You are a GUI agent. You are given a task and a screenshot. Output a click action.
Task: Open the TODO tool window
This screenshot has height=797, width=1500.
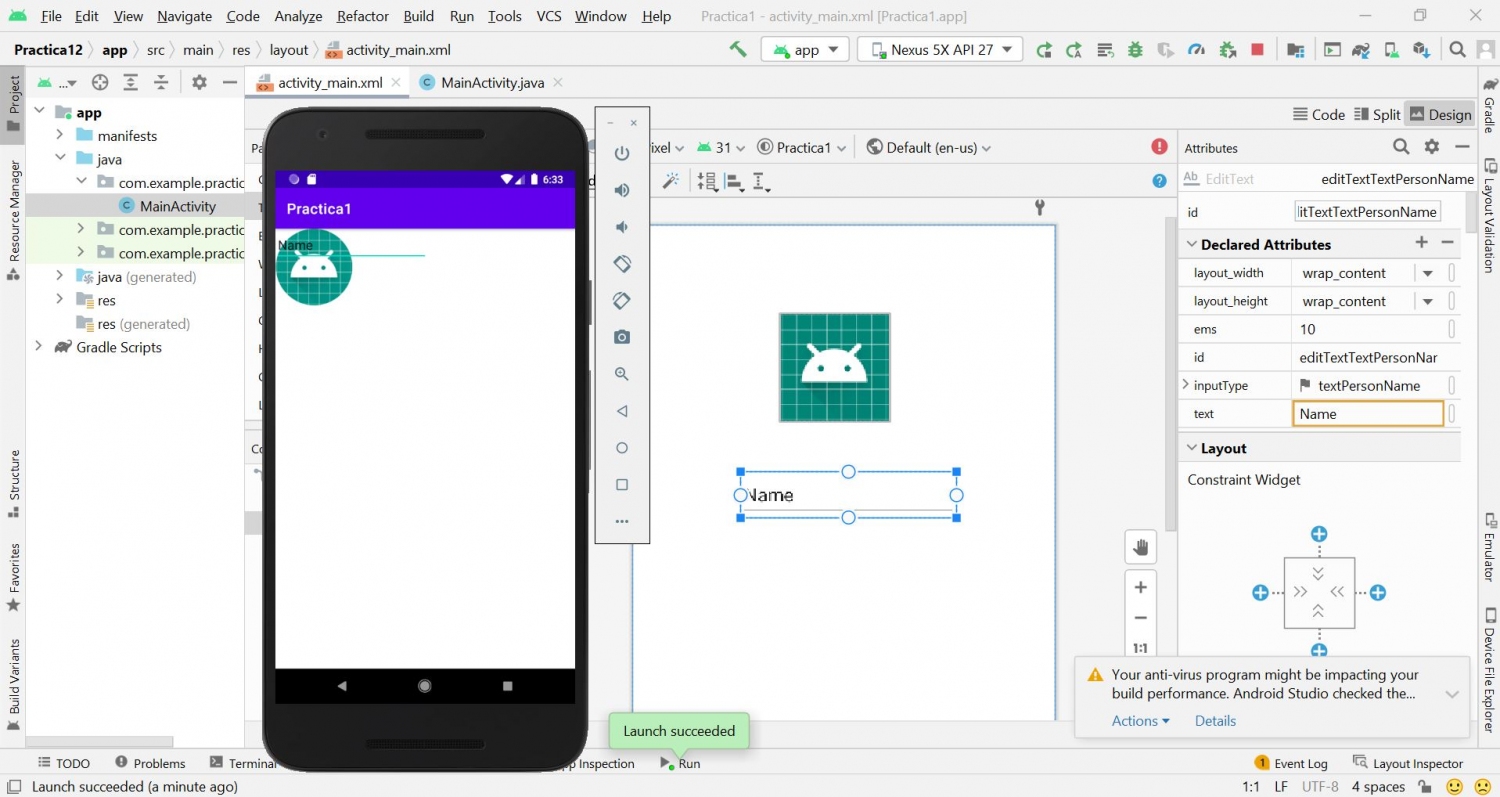(64, 763)
